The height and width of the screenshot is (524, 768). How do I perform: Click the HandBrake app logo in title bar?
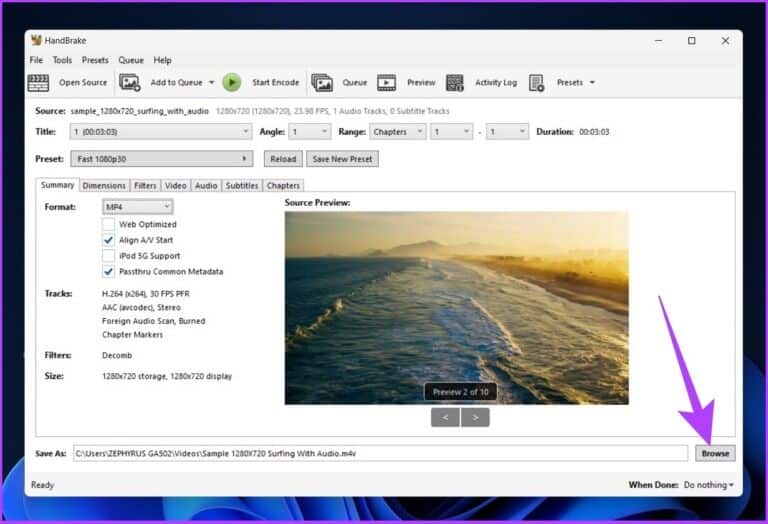coord(36,40)
